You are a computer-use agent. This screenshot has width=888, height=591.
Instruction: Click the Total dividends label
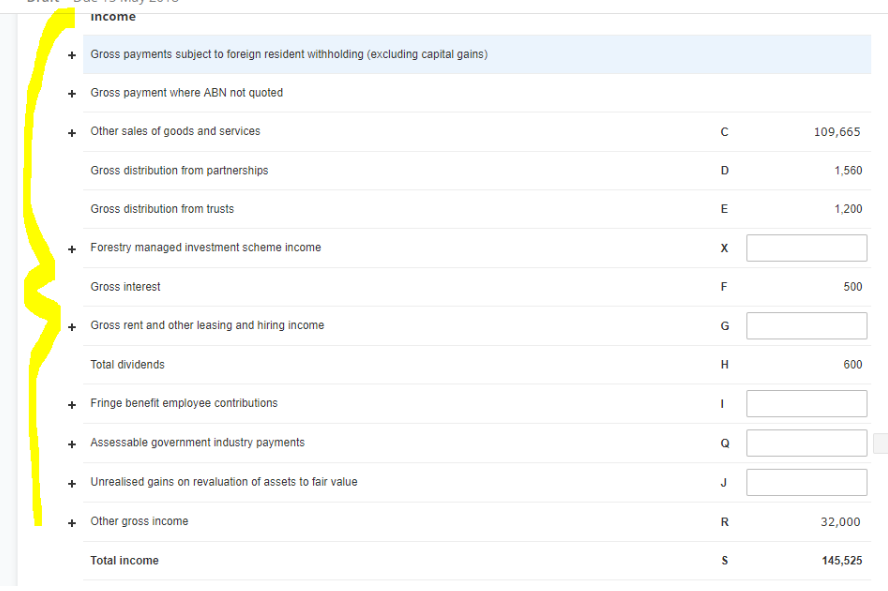coord(127,365)
